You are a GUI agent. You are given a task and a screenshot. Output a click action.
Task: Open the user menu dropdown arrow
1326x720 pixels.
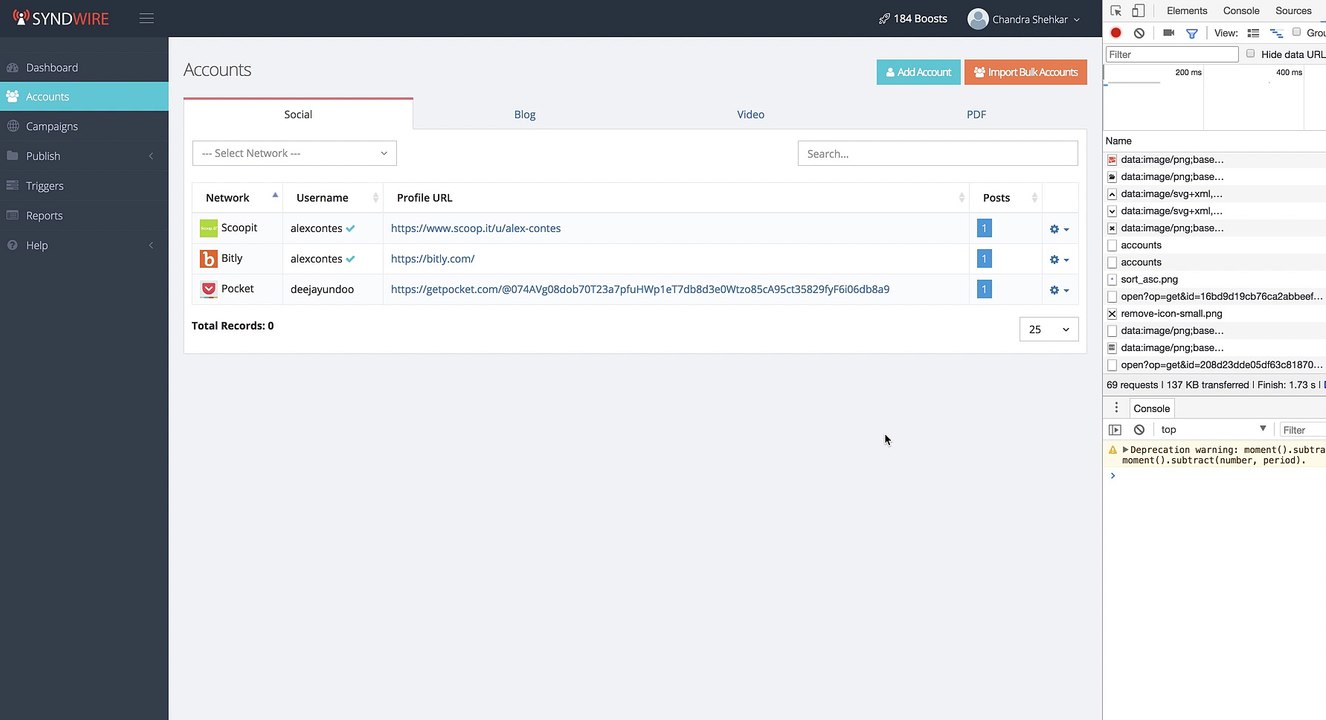(1076, 20)
